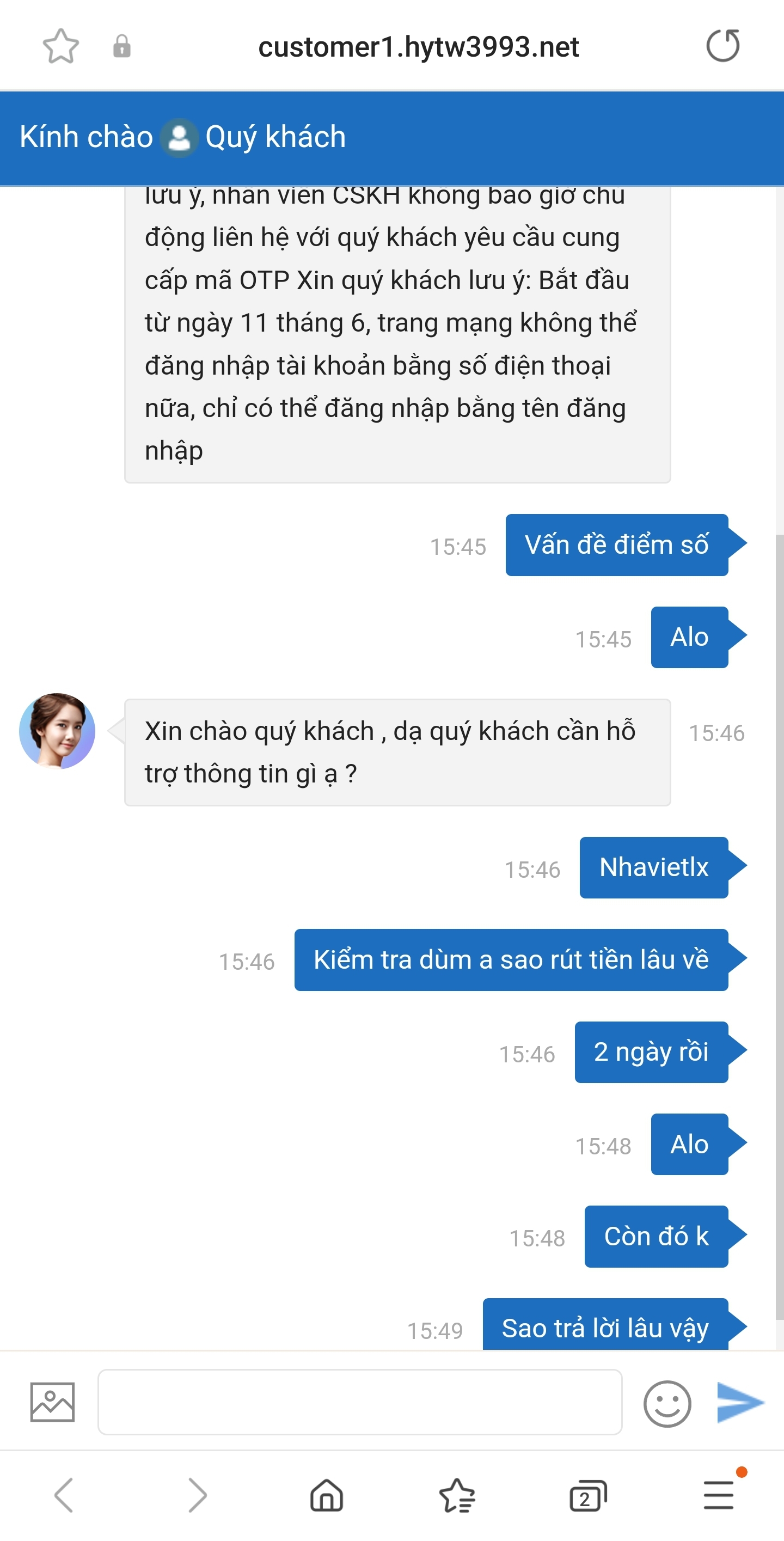Tap the padlock site security icon
The image size is (784, 1541).
click(121, 46)
